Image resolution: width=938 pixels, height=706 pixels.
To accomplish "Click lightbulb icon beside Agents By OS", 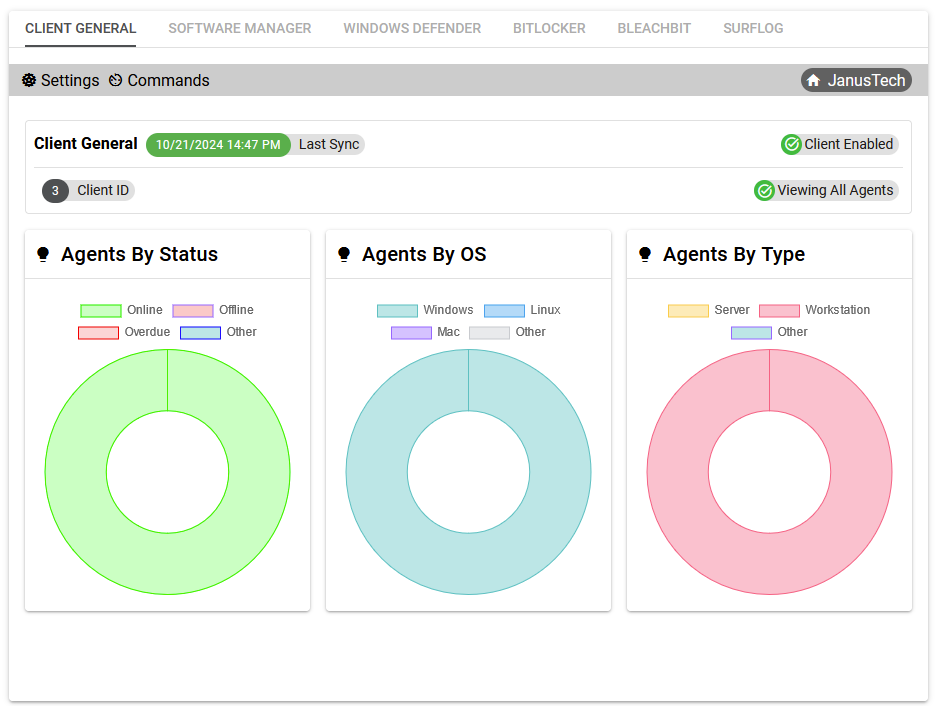I will [344, 254].
